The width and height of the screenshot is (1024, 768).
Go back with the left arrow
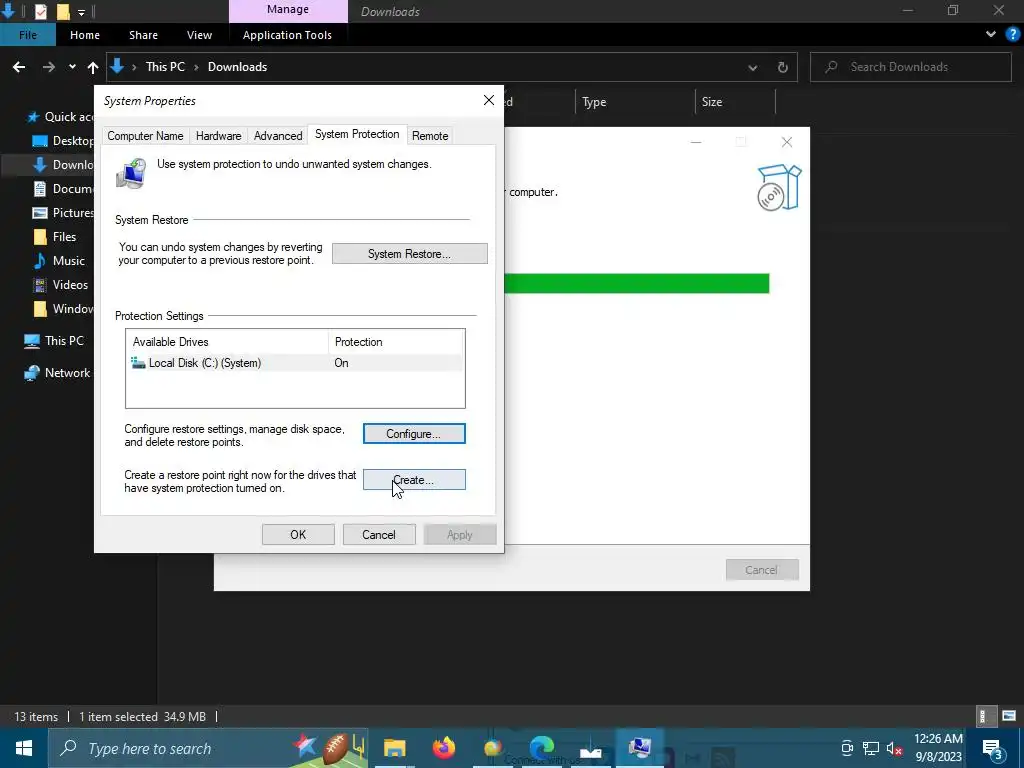pos(19,67)
